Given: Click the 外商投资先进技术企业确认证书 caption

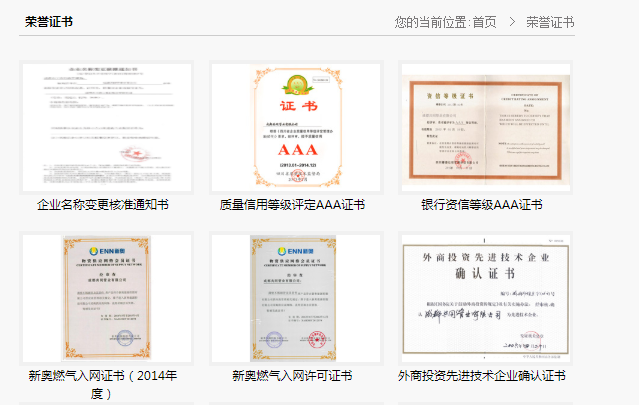Looking at the screenshot, I should tap(482, 376).
